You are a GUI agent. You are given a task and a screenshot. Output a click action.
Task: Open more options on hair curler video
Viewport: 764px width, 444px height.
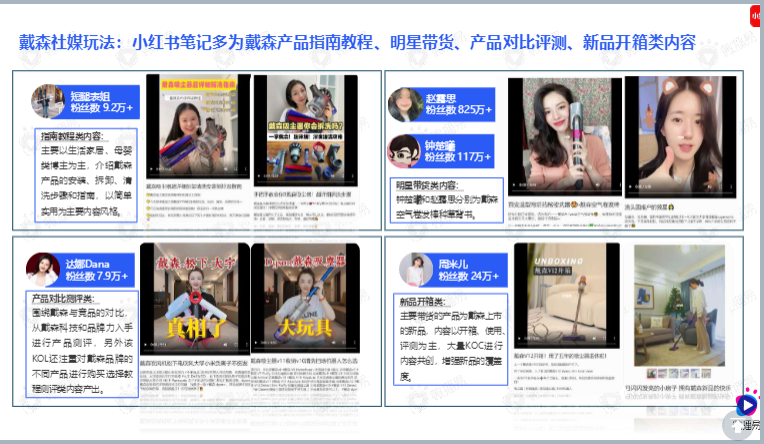tap(619, 185)
